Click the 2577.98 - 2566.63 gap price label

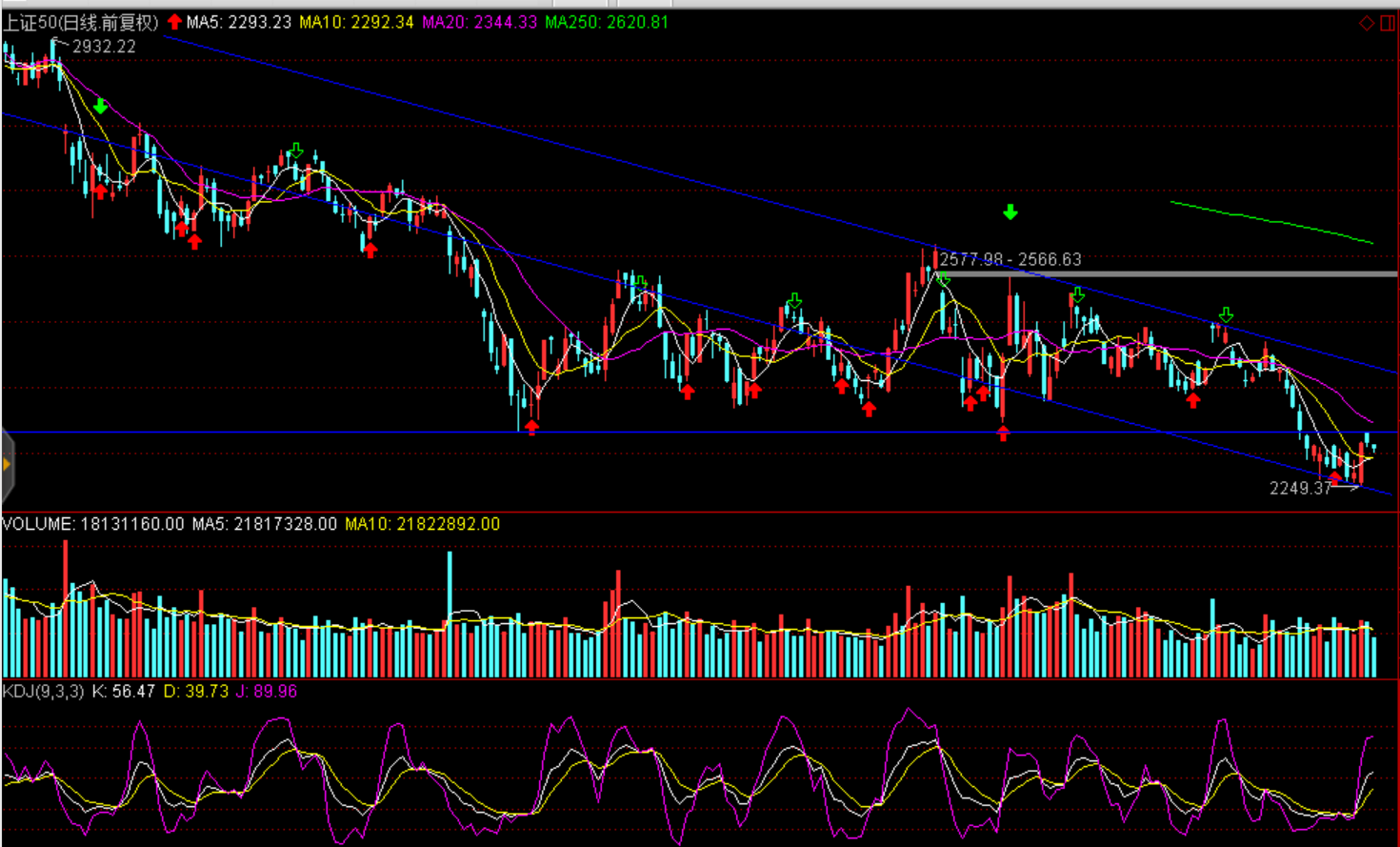[1010, 259]
